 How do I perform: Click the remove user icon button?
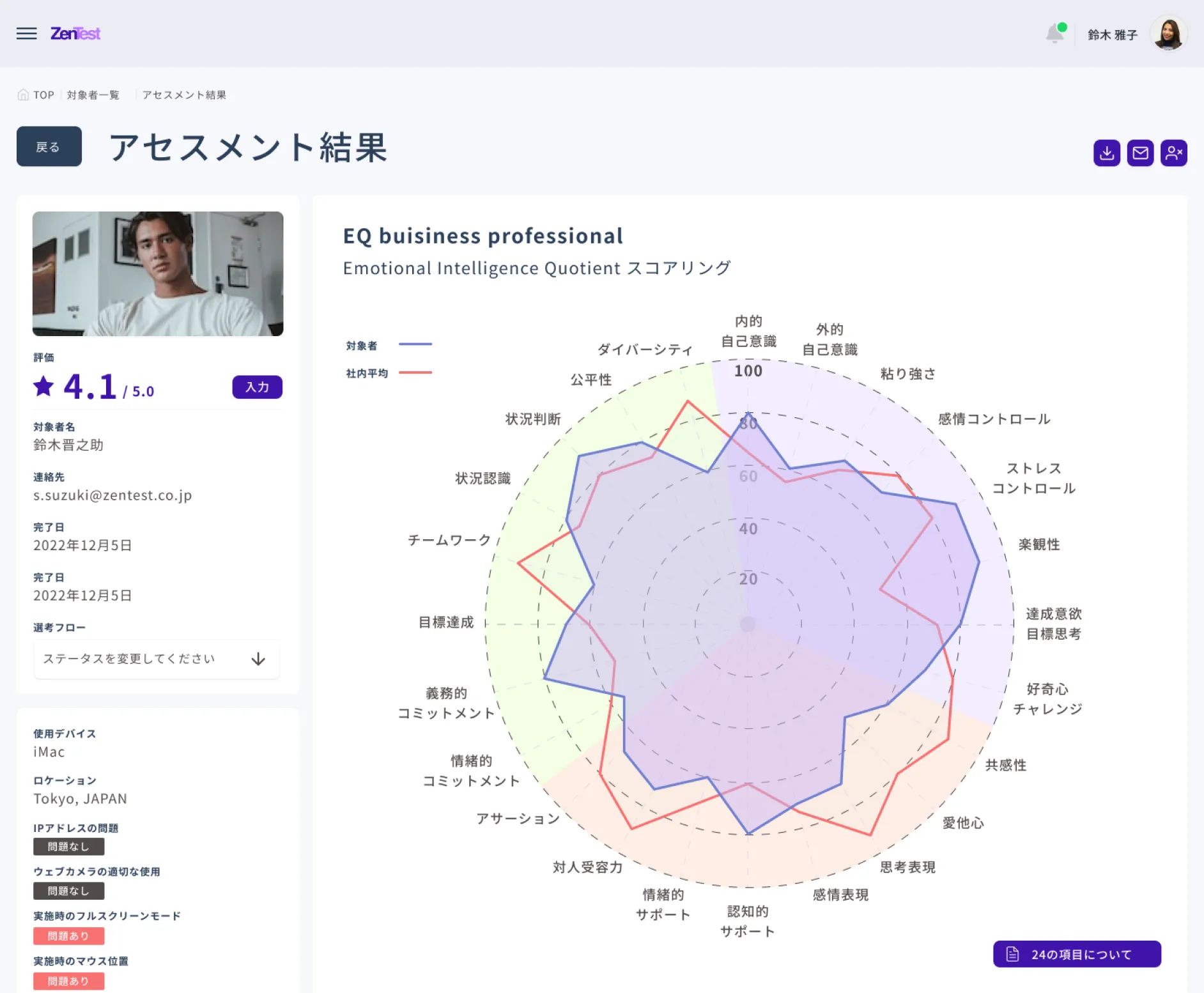pyautogui.click(x=1174, y=153)
